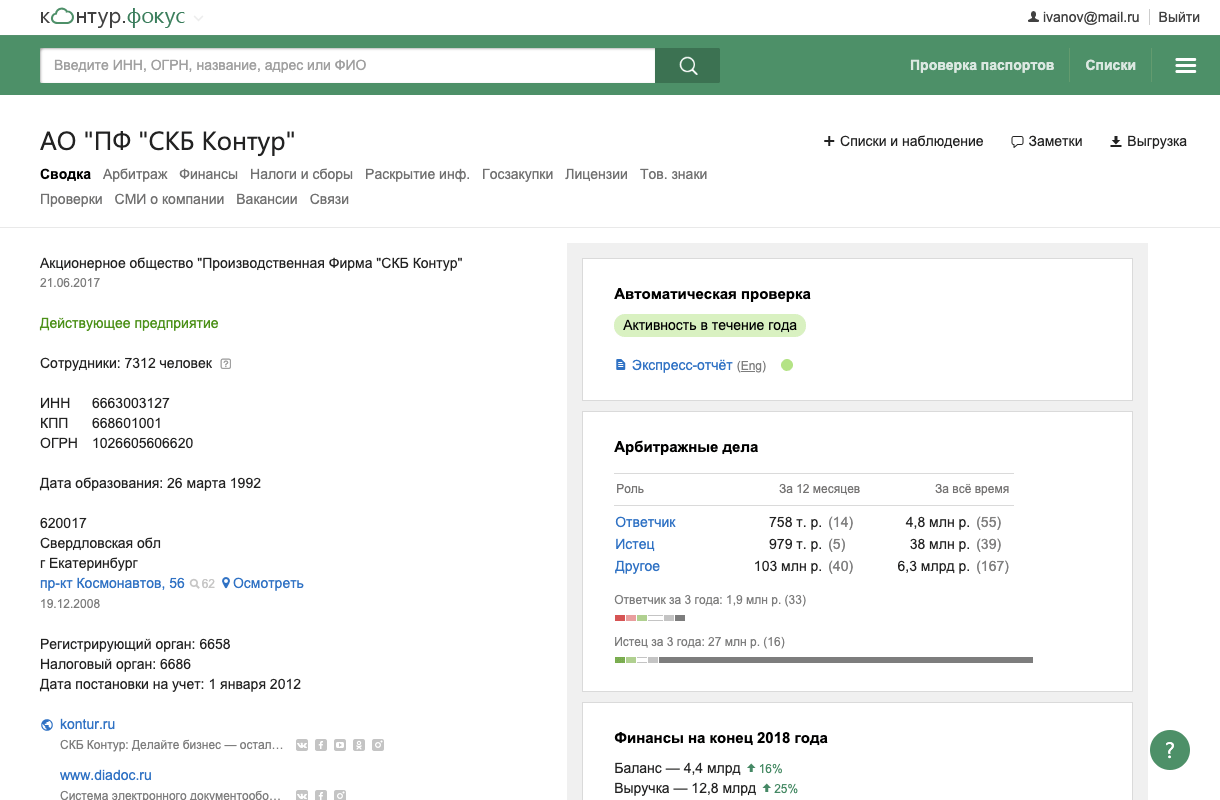Open the Экспресс-отчёт report
Image resolution: width=1220 pixels, height=800 pixels.
tap(674, 365)
